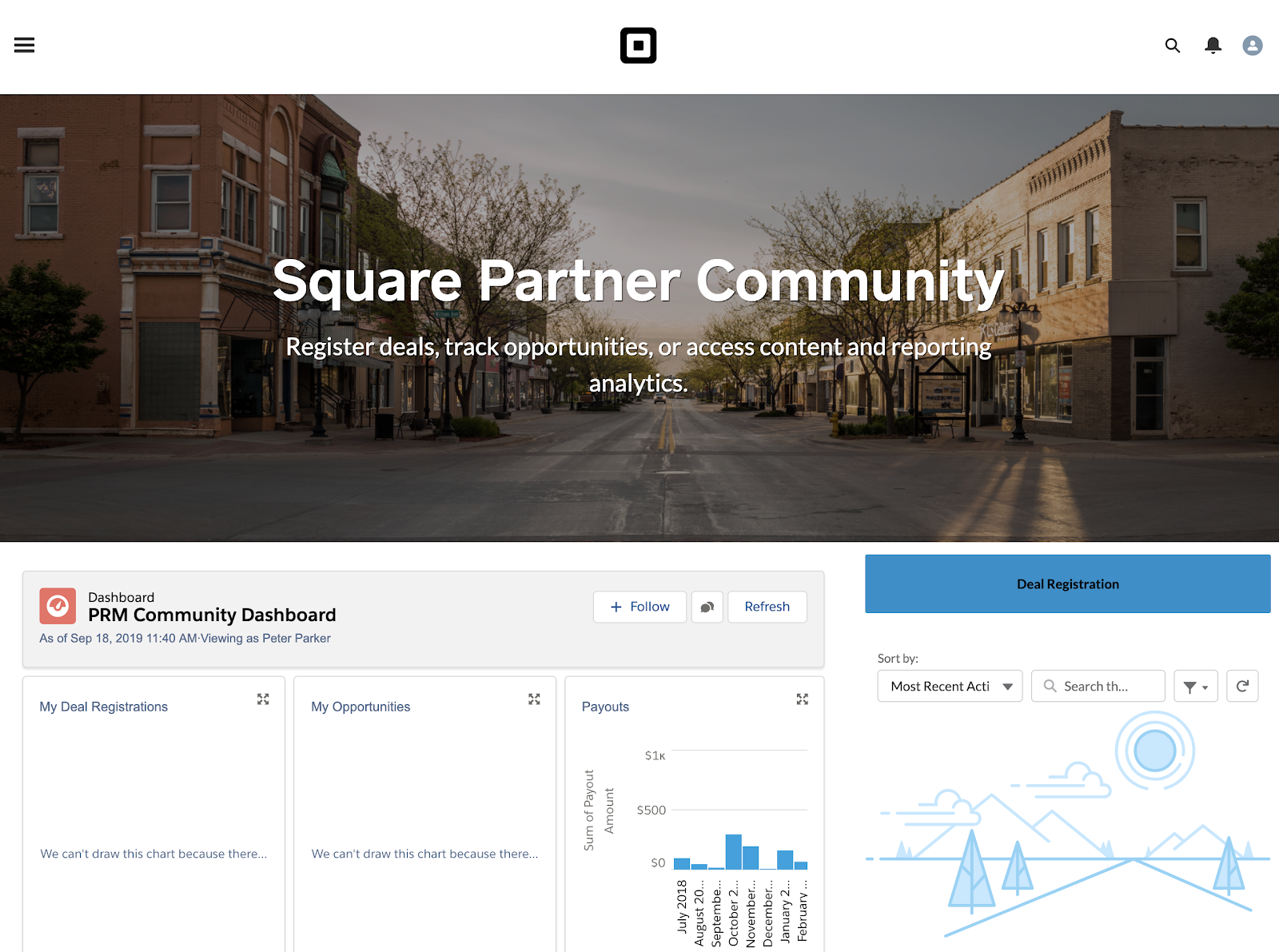Click My Opportunities chart error message
The height and width of the screenshot is (952, 1279).
click(424, 854)
